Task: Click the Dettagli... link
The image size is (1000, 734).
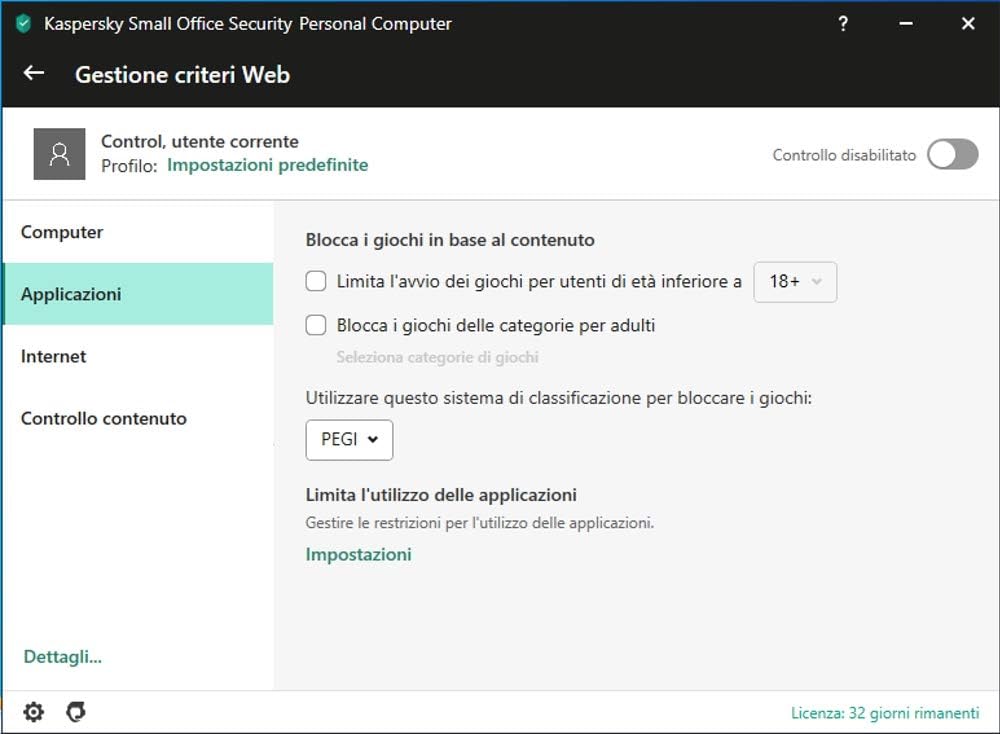Action: point(62,657)
